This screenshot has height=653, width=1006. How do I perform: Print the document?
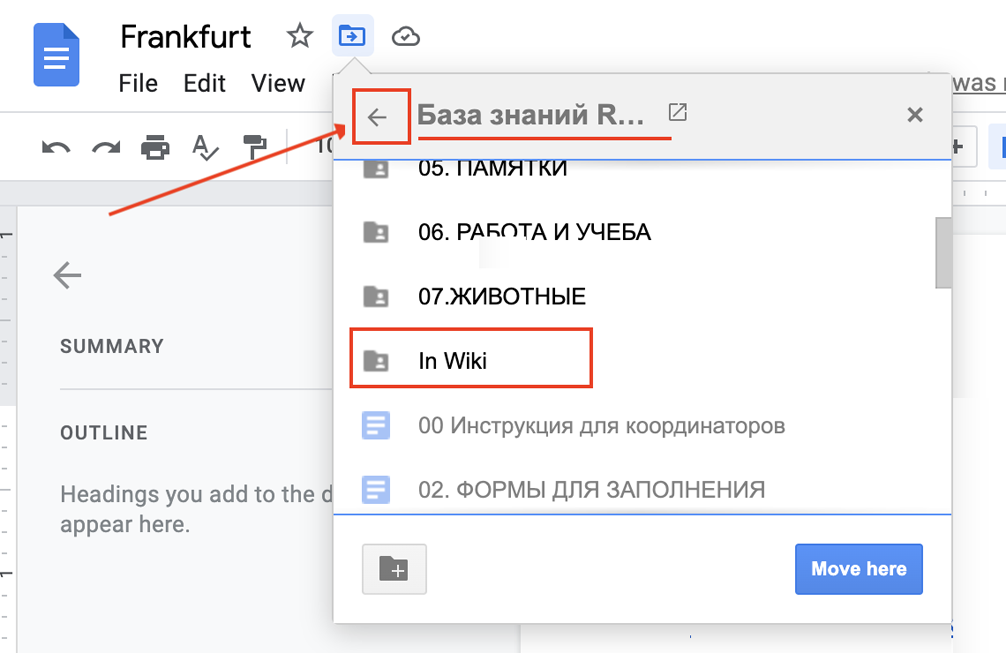pos(155,148)
